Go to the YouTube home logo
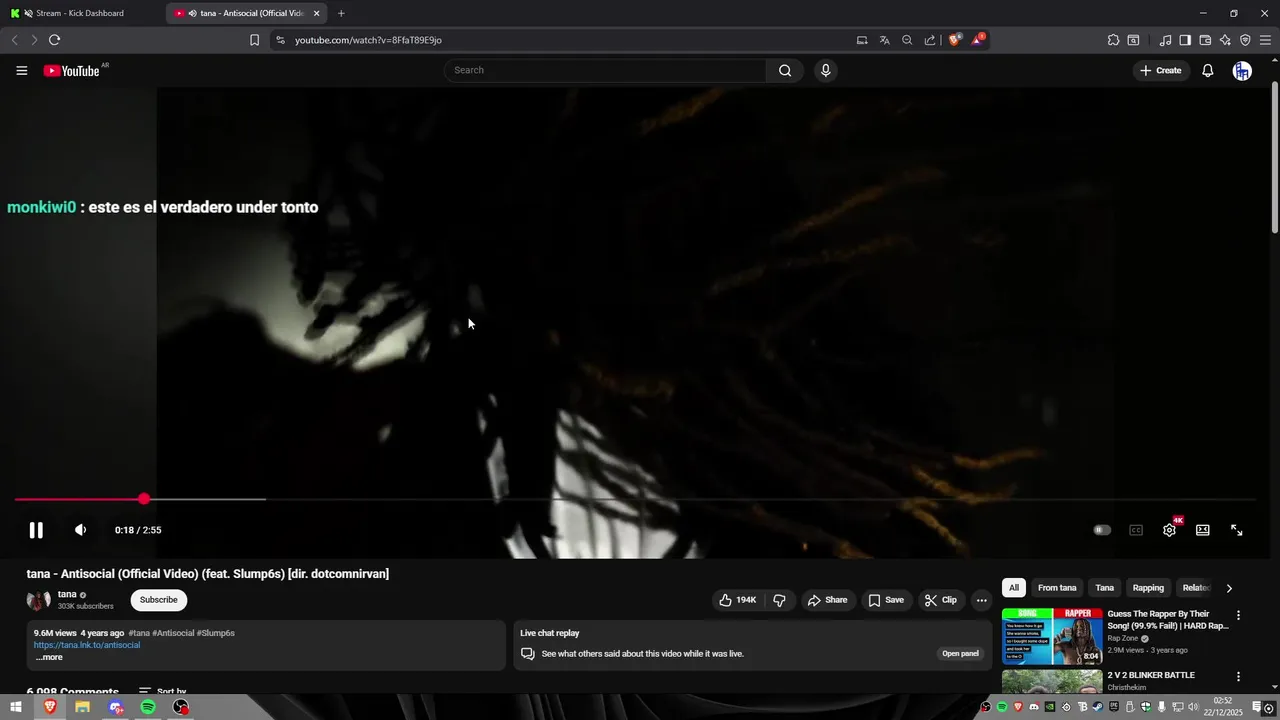 coord(72,70)
